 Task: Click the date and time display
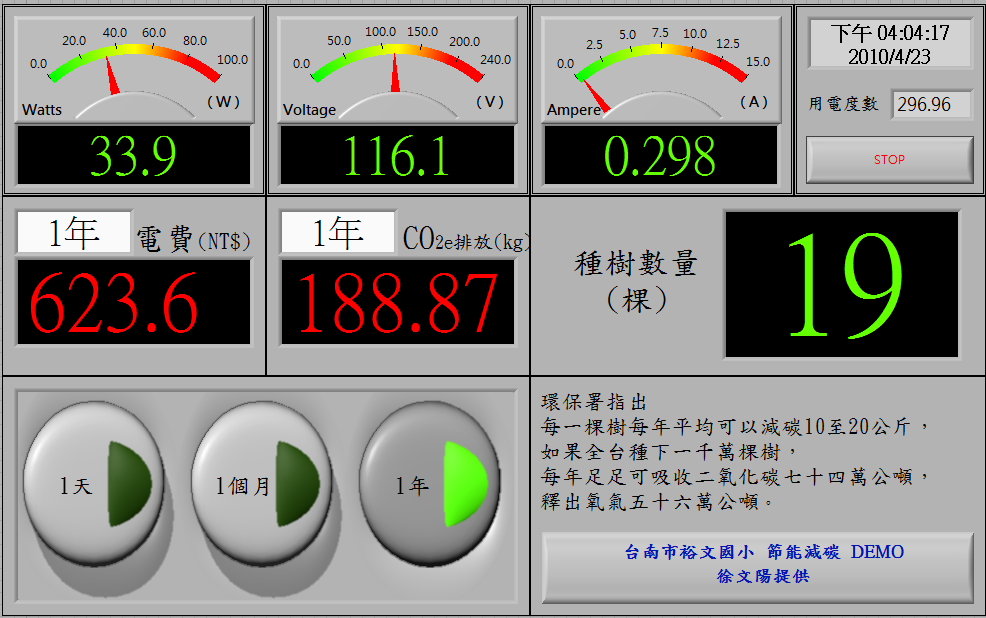click(889, 45)
